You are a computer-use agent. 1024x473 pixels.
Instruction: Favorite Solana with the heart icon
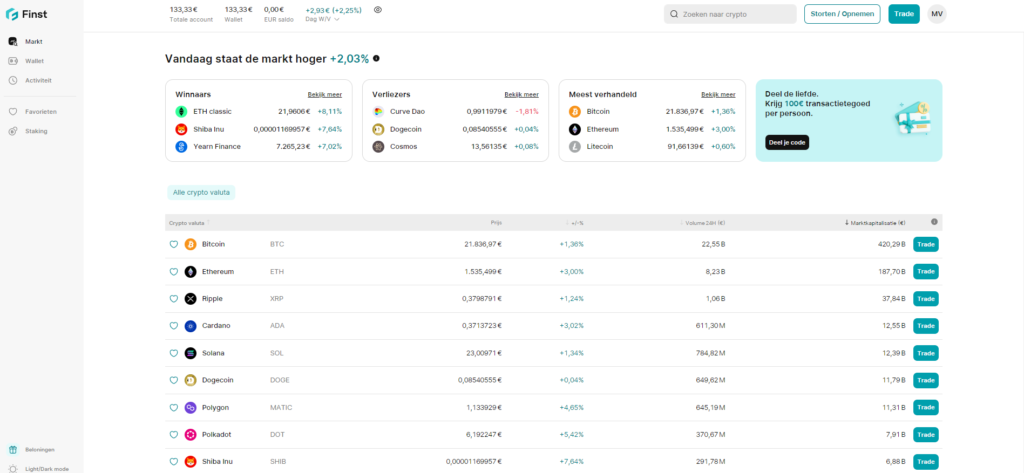coord(174,353)
